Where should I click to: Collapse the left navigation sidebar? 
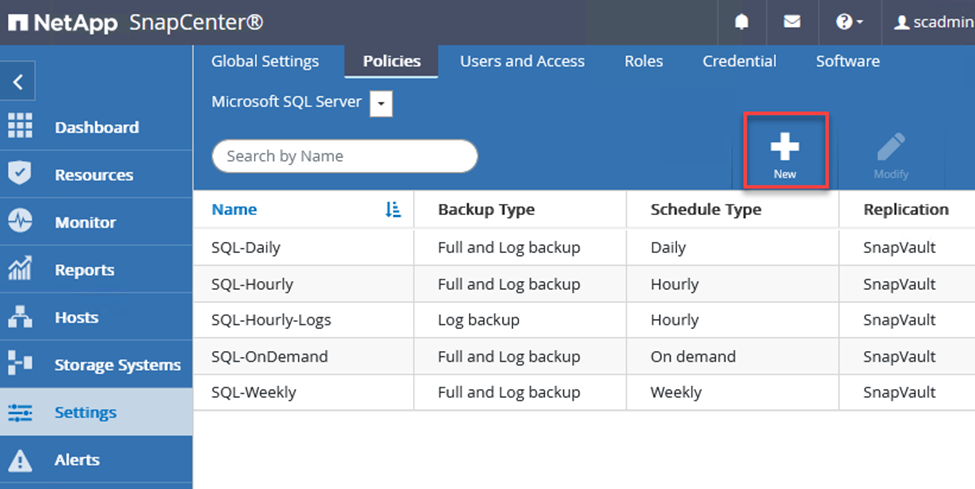[x=18, y=82]
